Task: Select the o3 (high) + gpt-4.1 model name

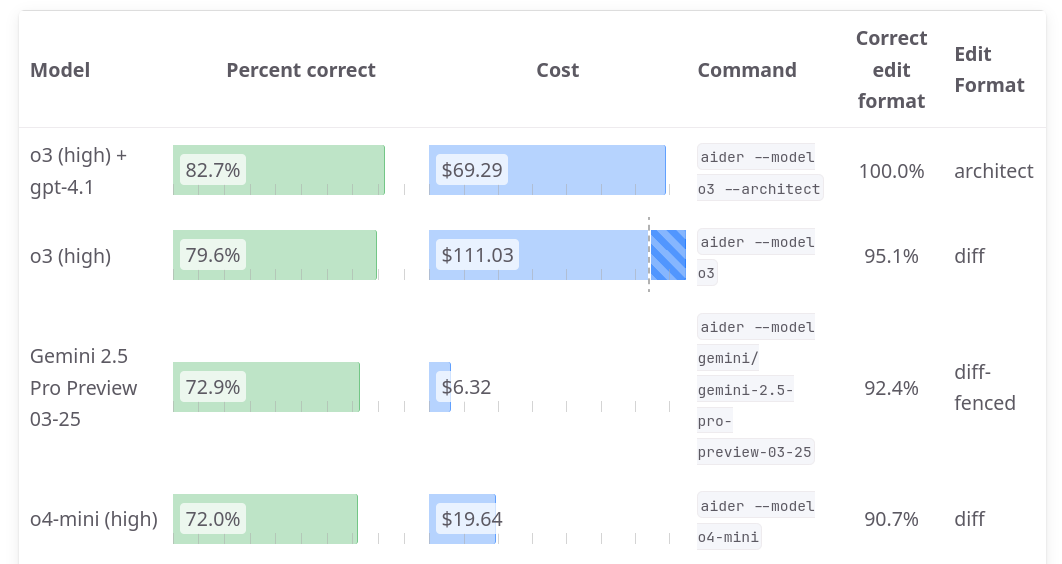Action: point(79,171)
